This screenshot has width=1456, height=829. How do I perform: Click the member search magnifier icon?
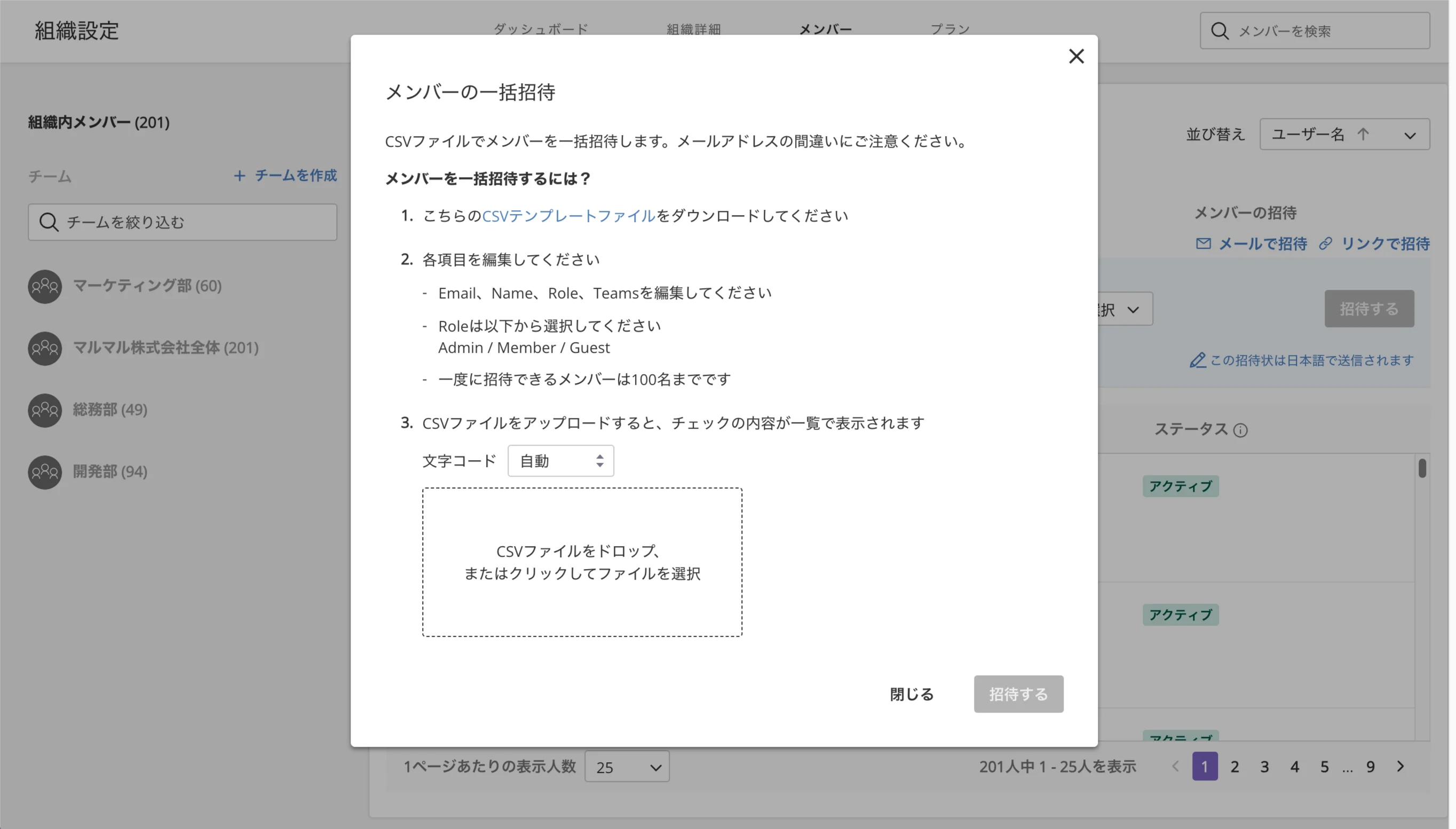(1220, 31)
